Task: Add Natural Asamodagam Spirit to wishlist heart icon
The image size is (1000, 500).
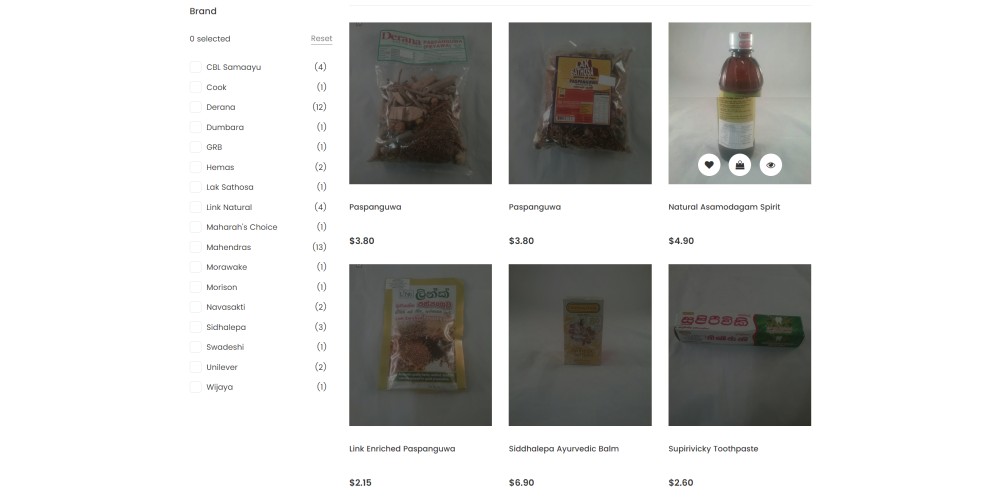Action: 709,165
